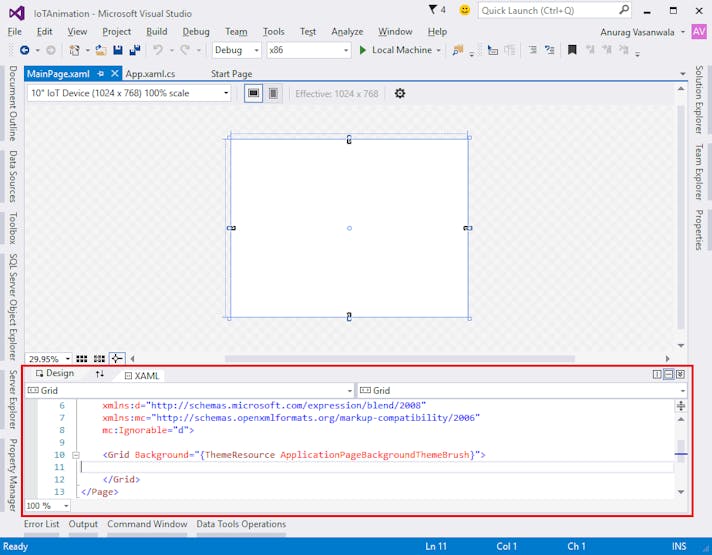Click the bookmark toolbar icon
The height and width of the screenshot is (555, 712).
tap(572, 50)
